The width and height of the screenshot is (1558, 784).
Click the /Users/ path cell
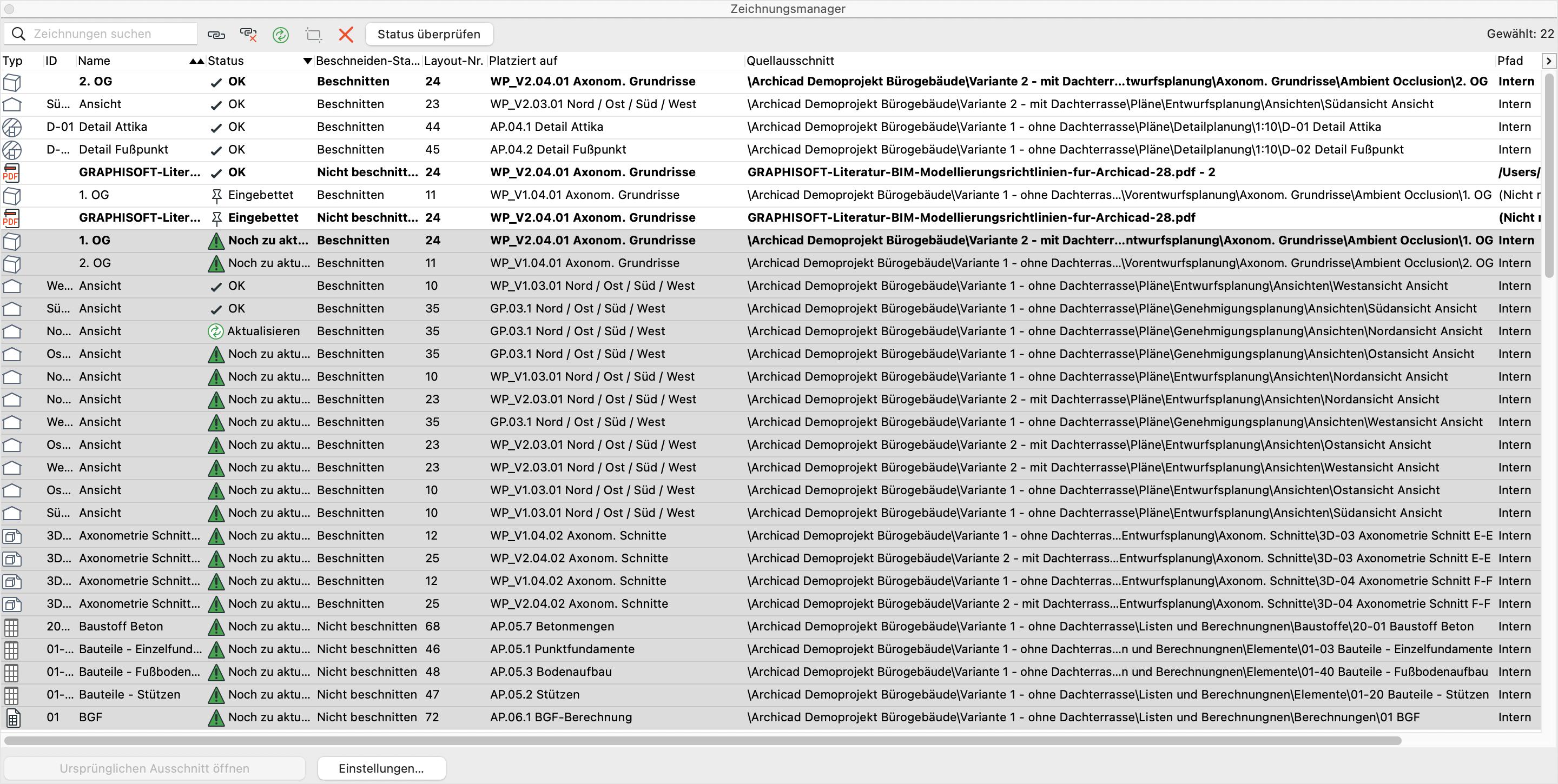click(x=1519, y=172)
